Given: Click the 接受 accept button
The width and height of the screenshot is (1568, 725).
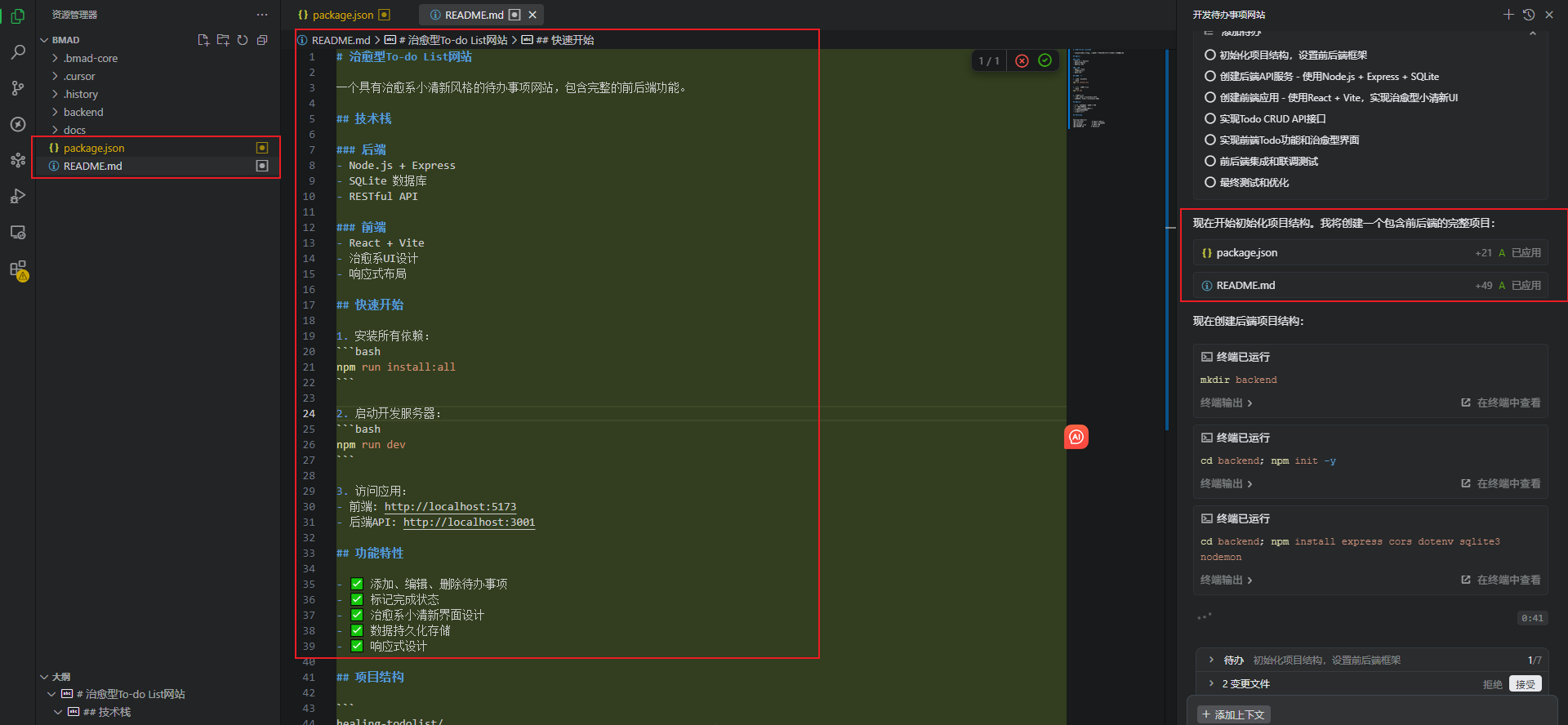Looking at the screenshot, I should pyautogui.click(x=1525, y=684).
